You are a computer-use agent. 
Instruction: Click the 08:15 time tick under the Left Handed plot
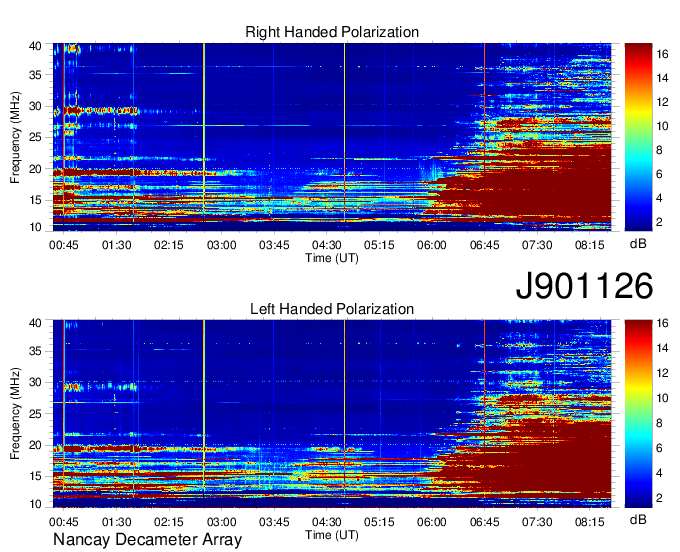pos(590,522)
